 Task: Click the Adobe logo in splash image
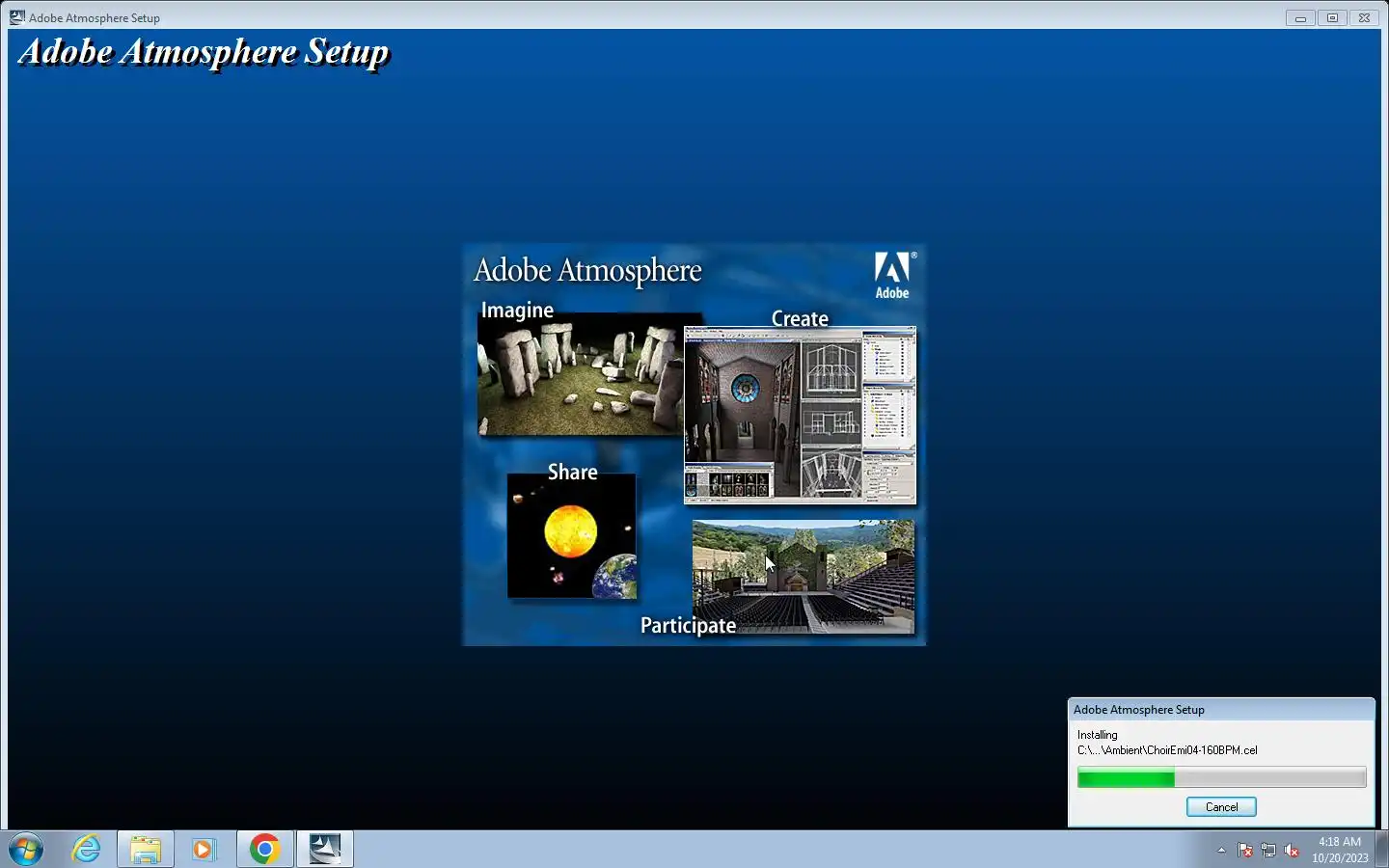click(x=893, y=276)
